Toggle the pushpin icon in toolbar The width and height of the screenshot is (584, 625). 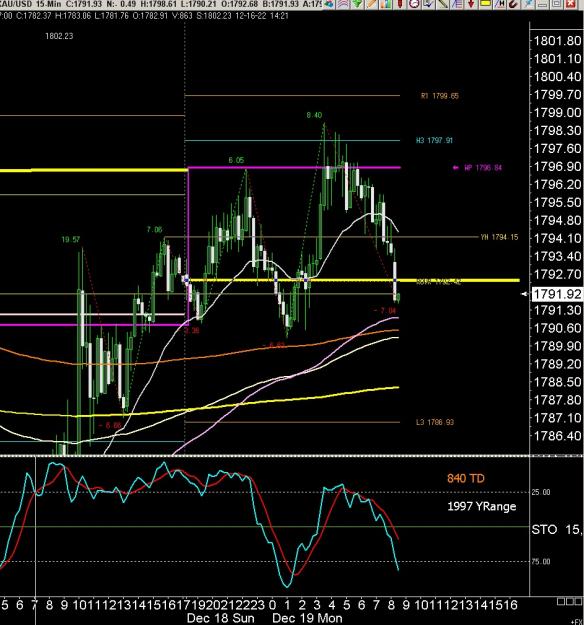tap(528, 4)
